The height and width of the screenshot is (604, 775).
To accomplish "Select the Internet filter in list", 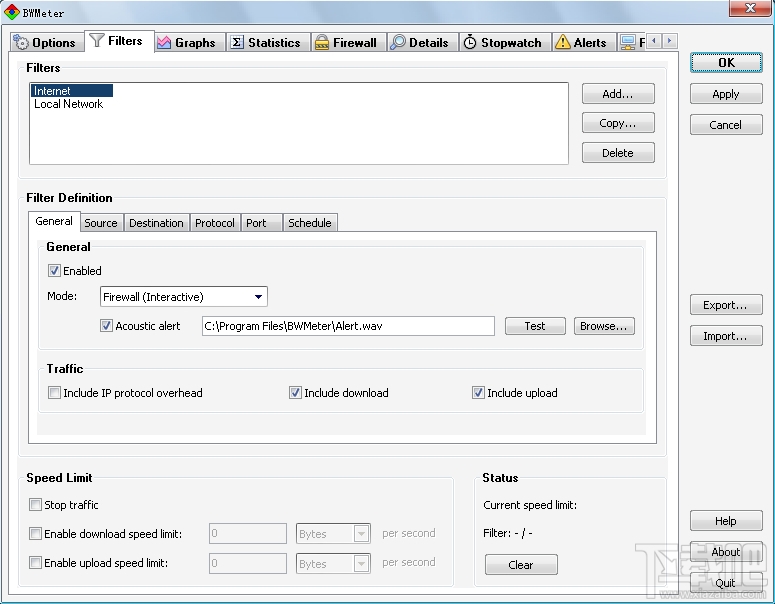I will tap(72, 90).
